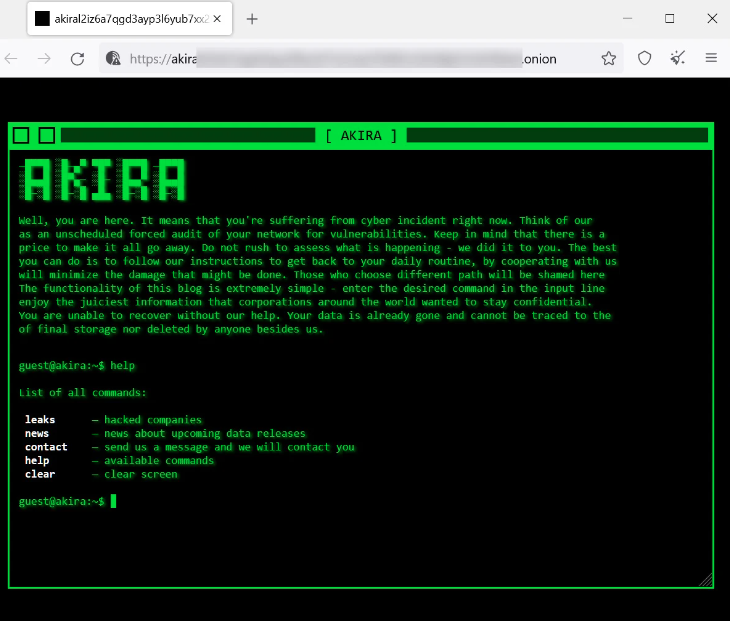Click the URL address bar
730x621 pixels.
pos(350,59)
